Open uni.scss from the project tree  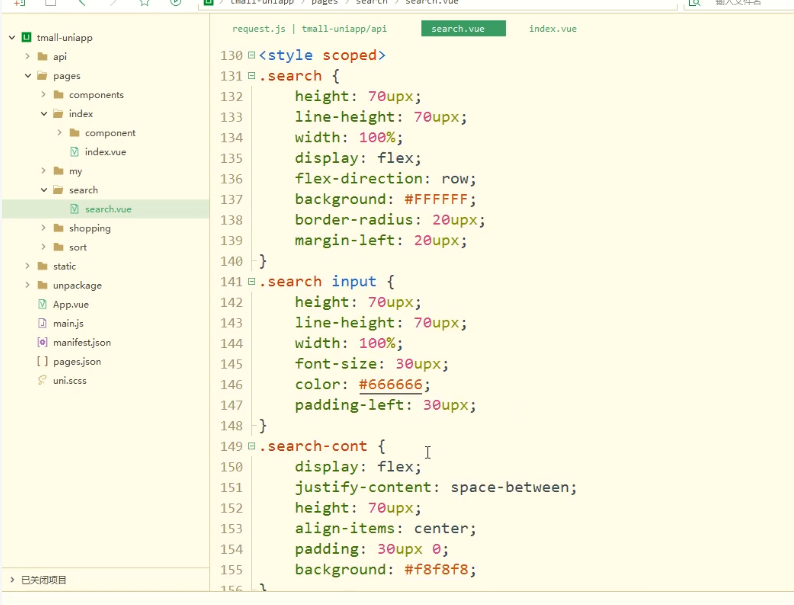(x=70, y=380)
